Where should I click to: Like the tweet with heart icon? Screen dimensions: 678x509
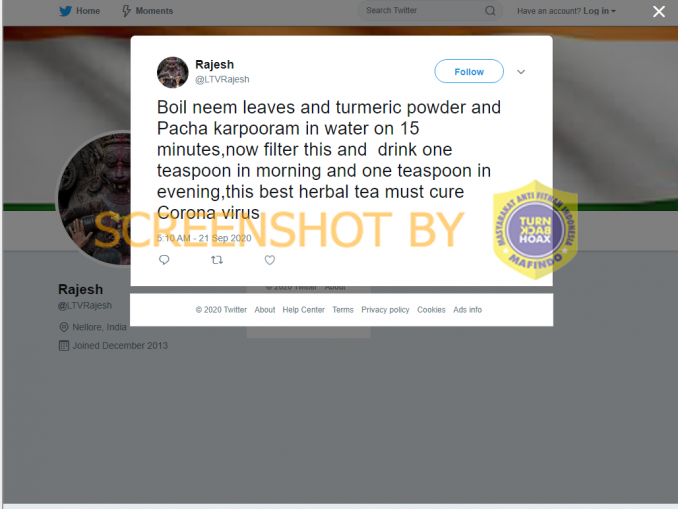click(270, 260)
